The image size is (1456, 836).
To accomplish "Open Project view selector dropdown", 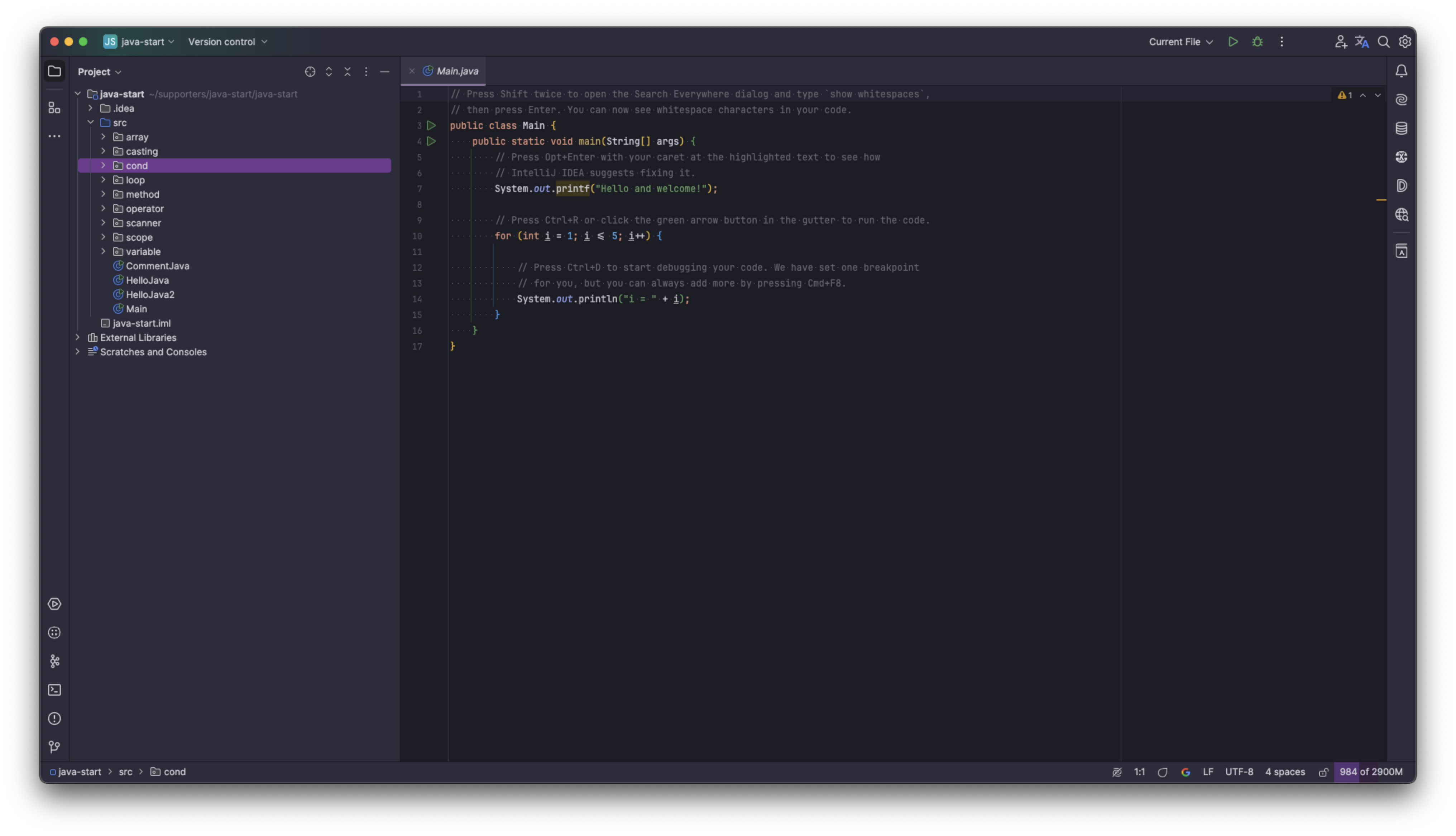I will (x=99, y=71).
